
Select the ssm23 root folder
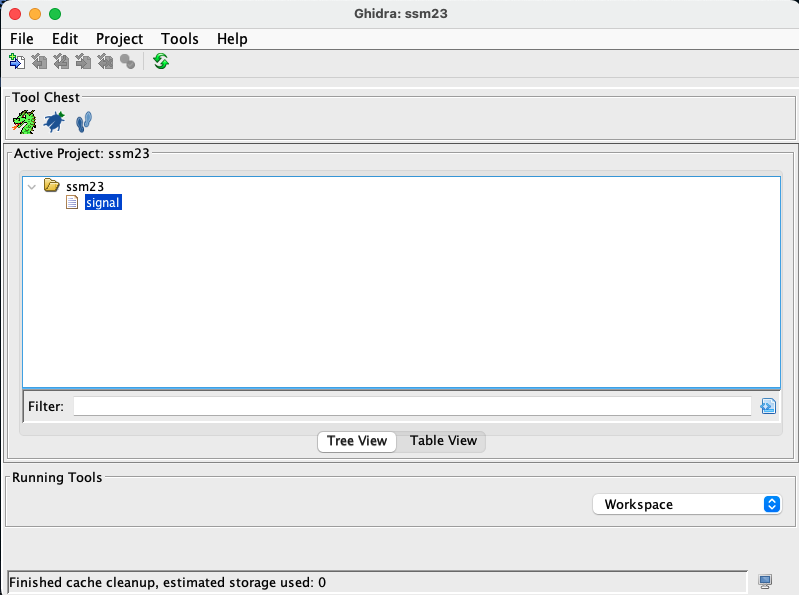pyautogui.click(x=84, y=186)
